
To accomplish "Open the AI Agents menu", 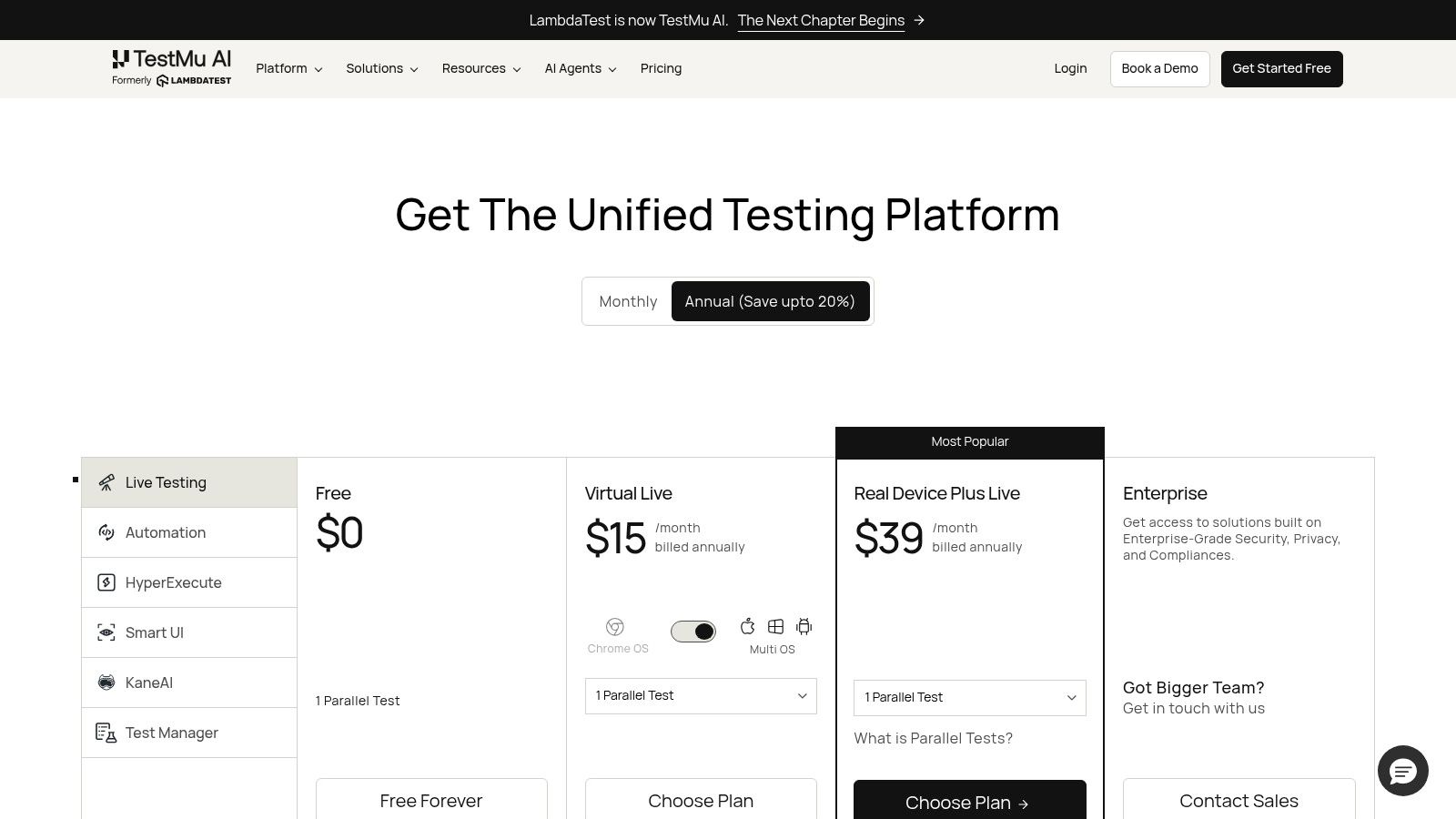I will (x=580, y=68).
